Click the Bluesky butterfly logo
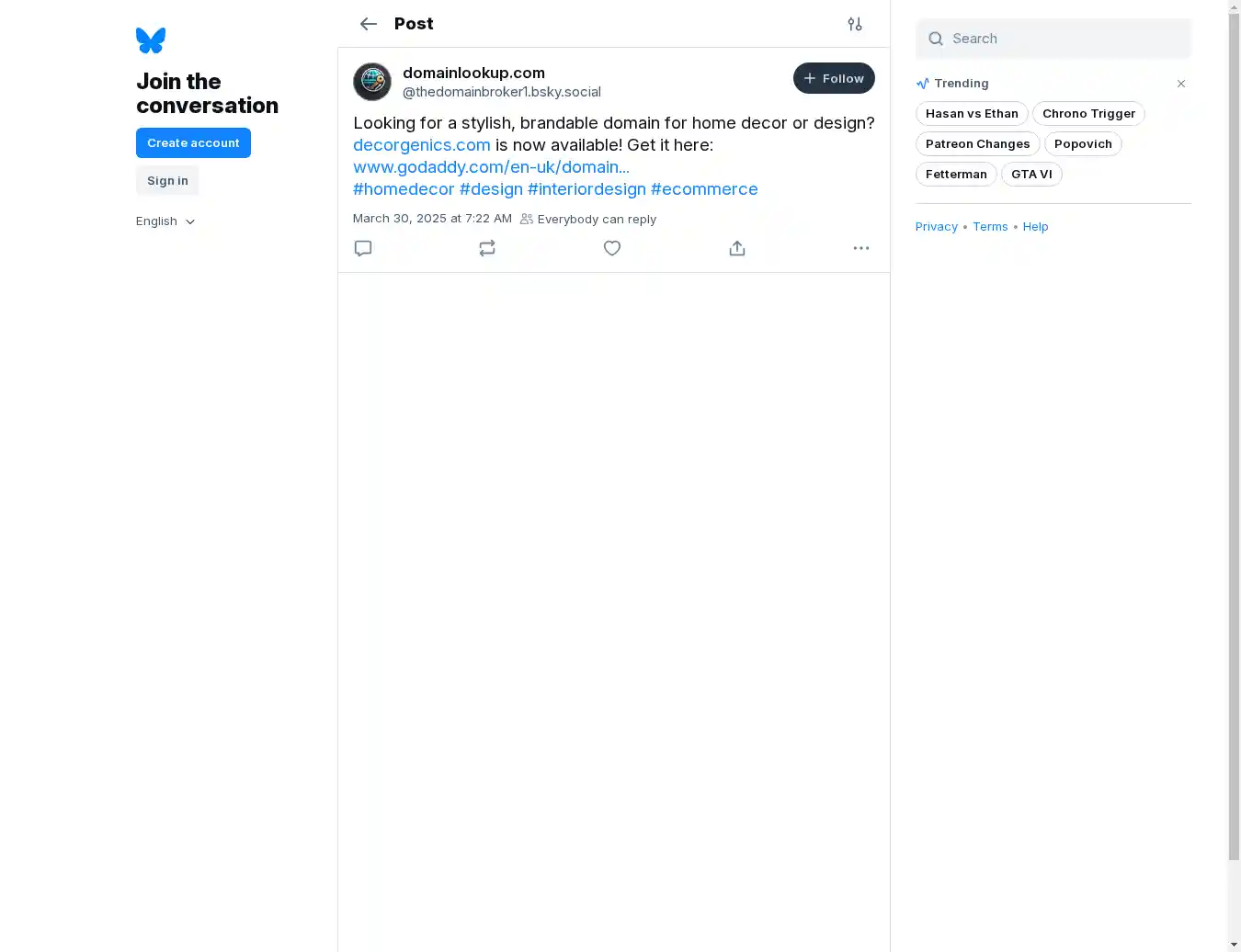The image size is (1241, 952). coord(151,40)
